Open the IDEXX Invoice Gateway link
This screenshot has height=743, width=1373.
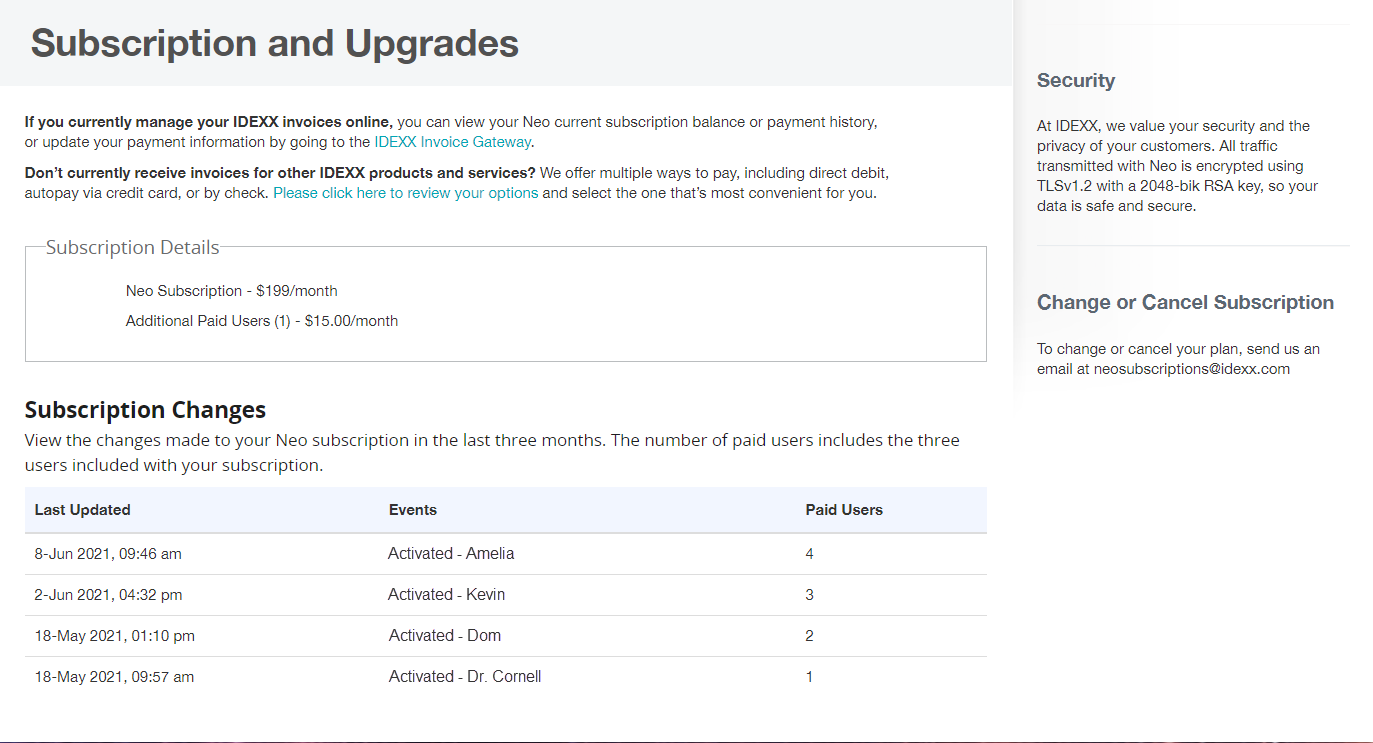[452, 142]
